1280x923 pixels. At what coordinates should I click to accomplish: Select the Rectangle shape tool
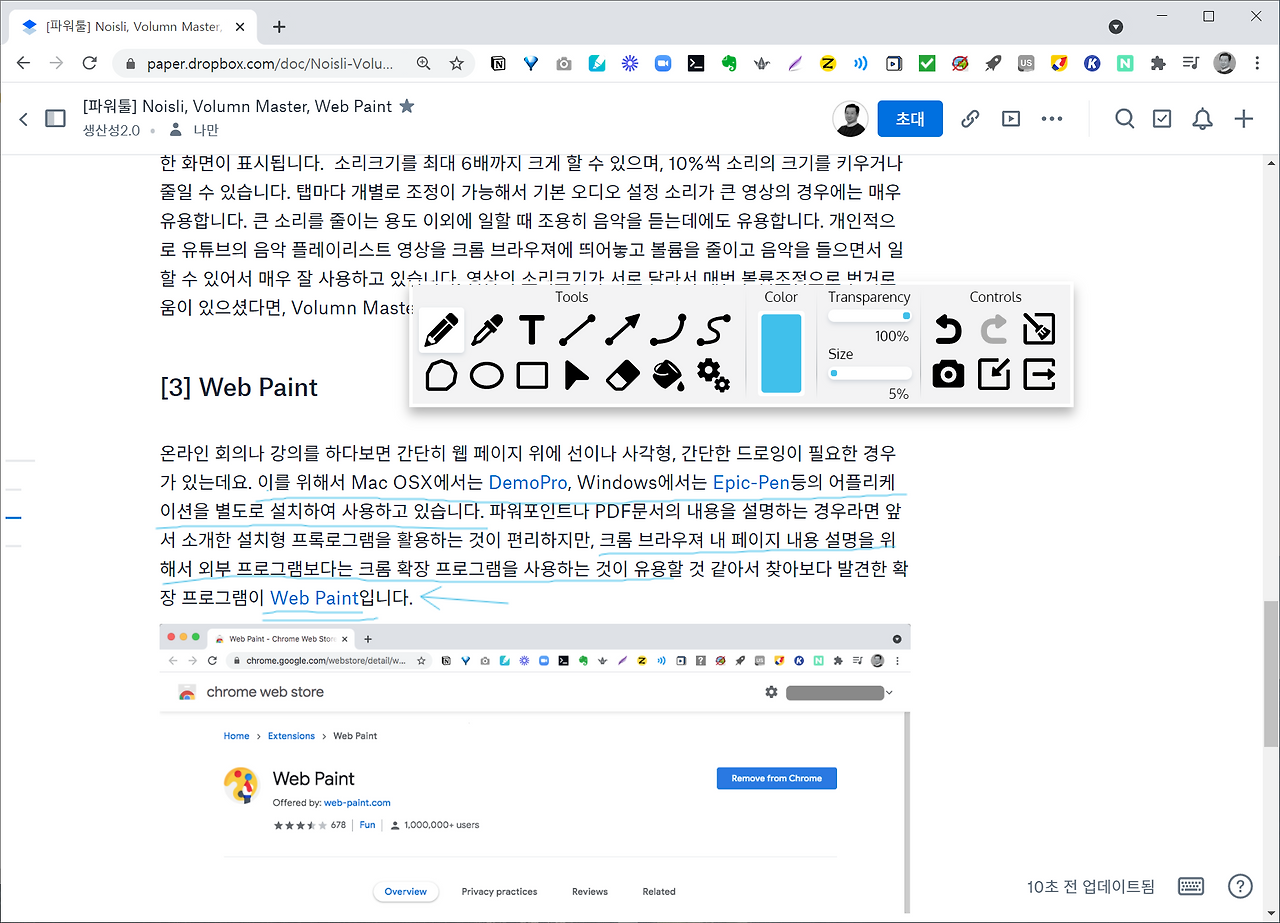pyautogui.click(x=532, y=375)
